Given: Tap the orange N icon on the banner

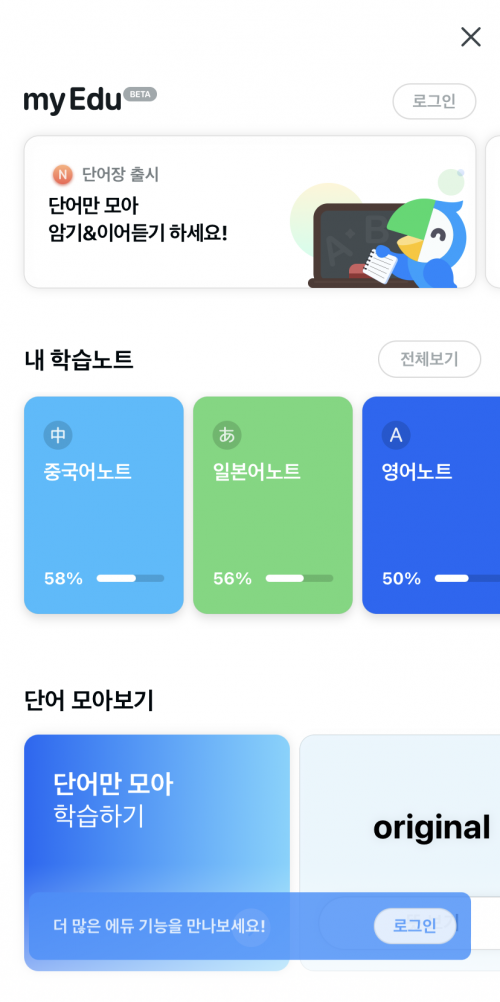Looking at the screenshot, I should pos(63,174).
